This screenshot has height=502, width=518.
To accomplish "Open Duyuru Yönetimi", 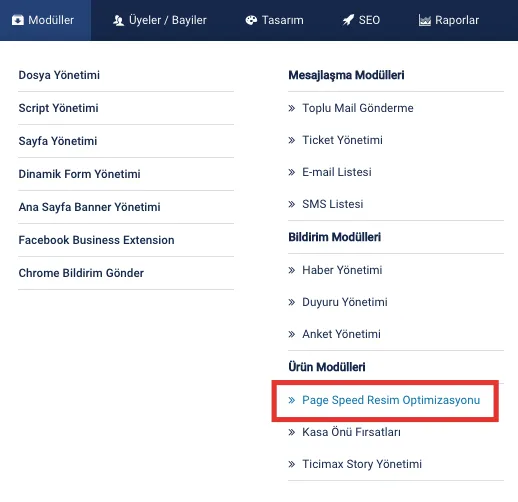I will coord(345,302).
